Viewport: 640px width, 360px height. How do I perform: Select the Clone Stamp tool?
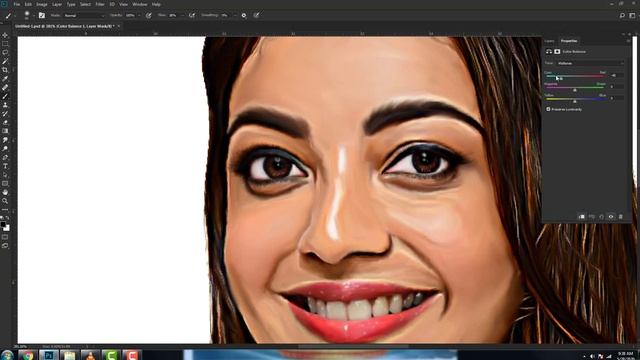click(x=5, y=105)
